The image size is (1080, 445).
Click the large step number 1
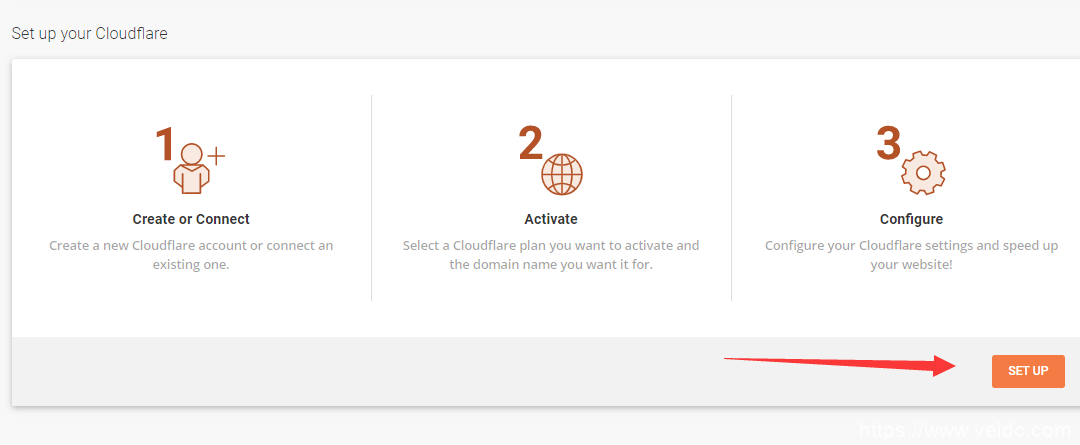166,145
